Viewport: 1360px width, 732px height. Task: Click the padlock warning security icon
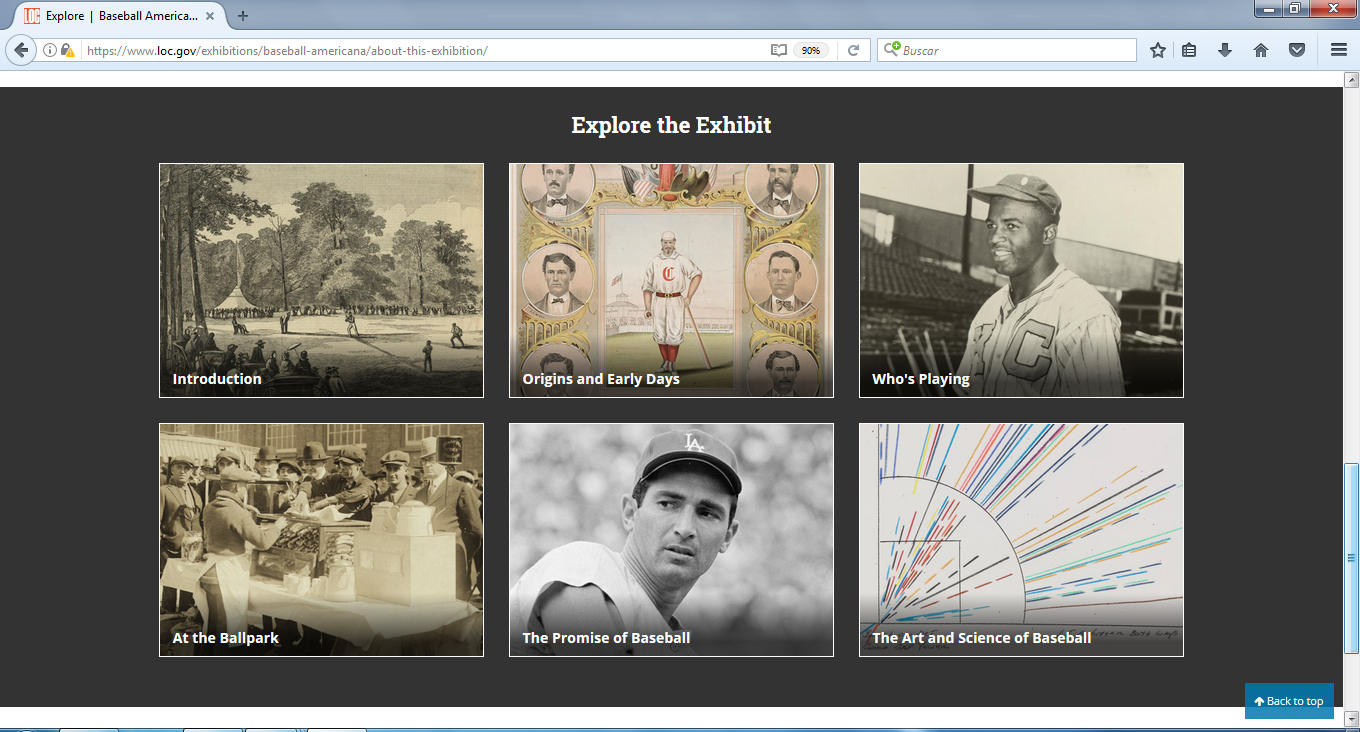pos(67,50)
